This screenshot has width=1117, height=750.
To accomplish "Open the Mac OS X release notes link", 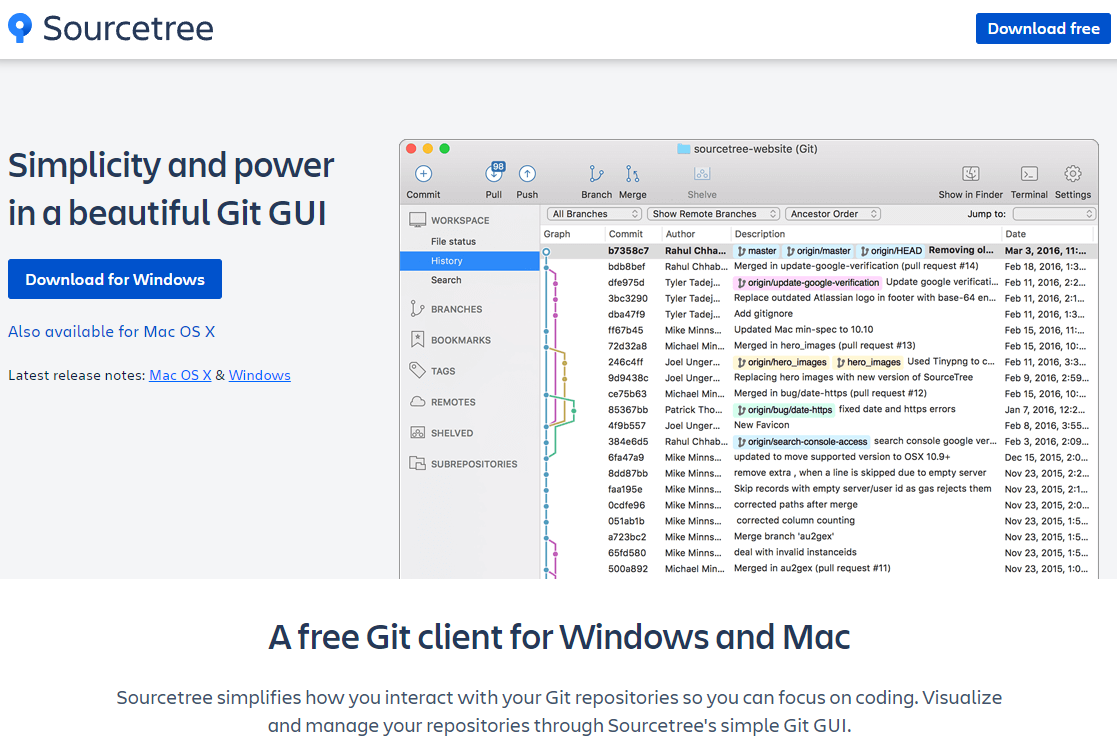I will tap(180, 375).
